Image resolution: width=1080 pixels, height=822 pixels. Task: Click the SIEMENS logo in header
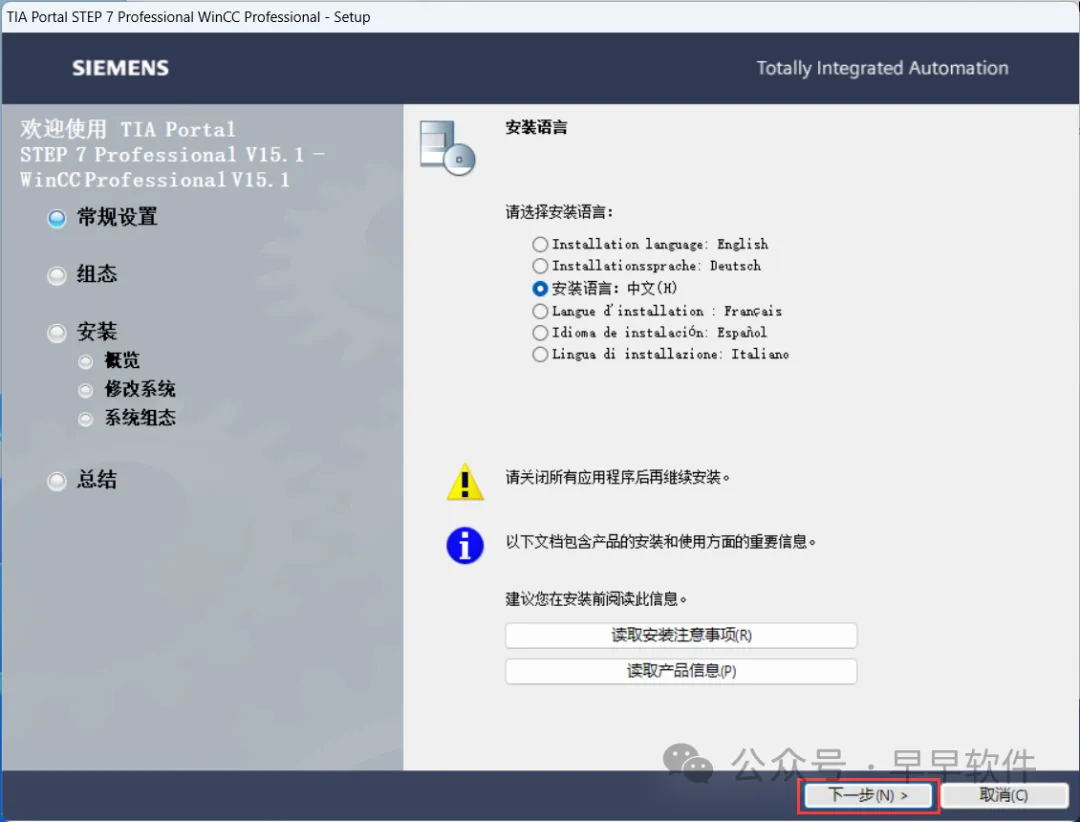pos(121,68)
